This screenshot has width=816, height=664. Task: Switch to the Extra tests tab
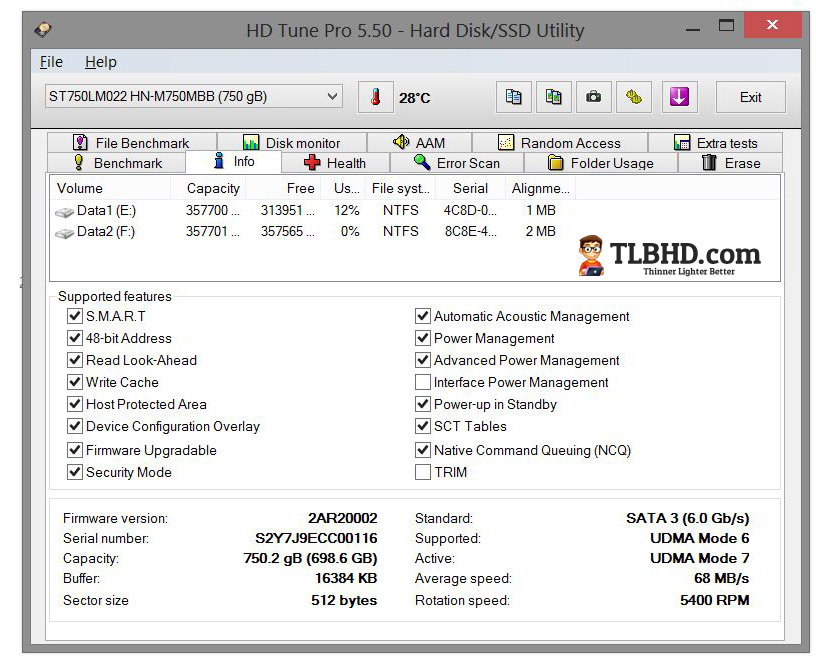tap(716, 143)
